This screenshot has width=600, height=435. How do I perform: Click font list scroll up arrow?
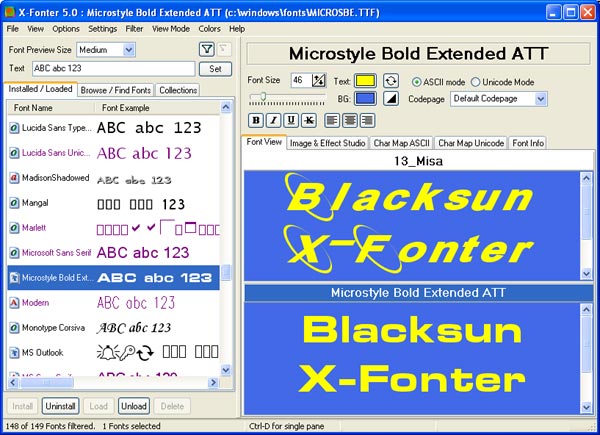pos(226,108)
